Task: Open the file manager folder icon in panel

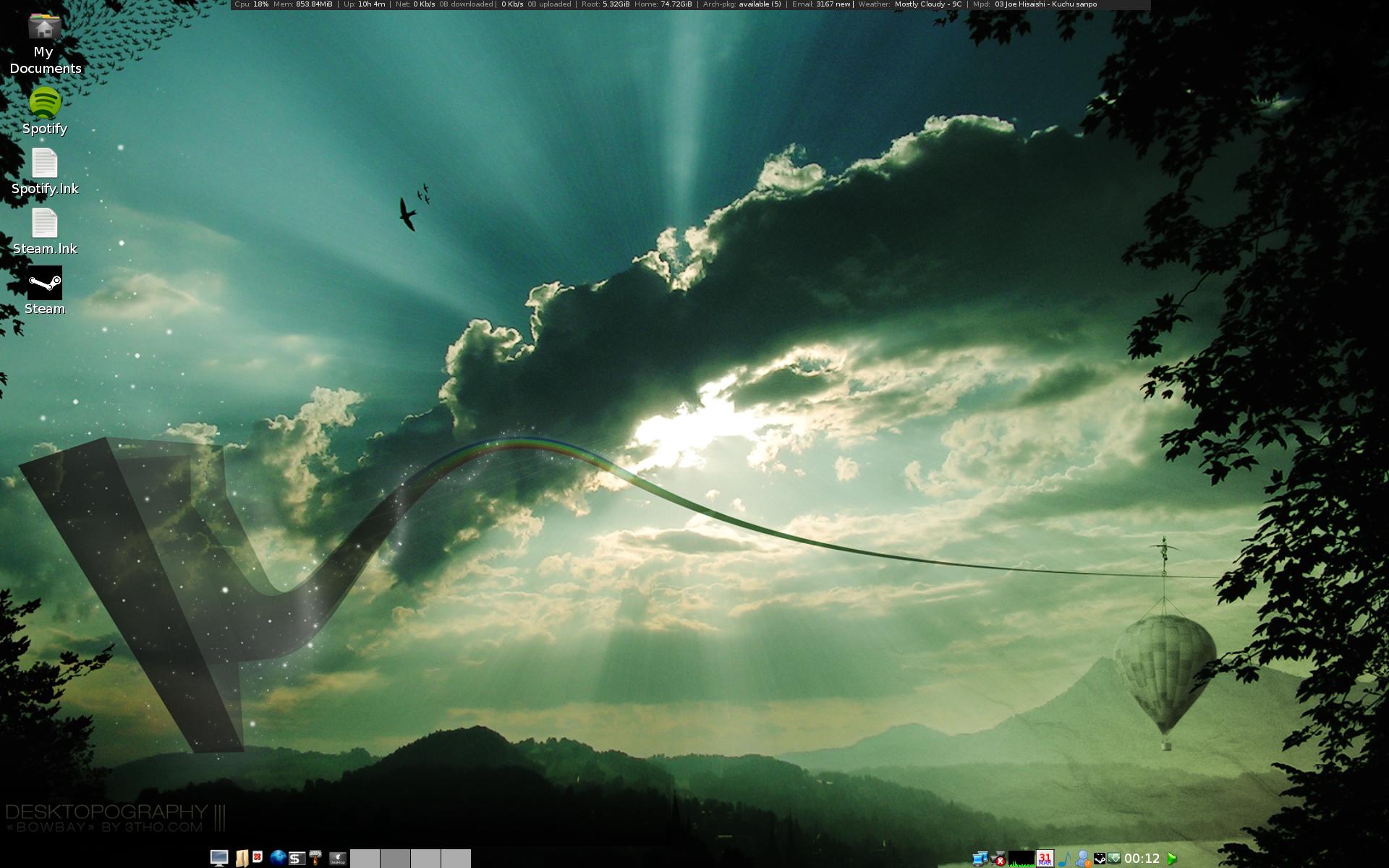Action: [242, 858]
